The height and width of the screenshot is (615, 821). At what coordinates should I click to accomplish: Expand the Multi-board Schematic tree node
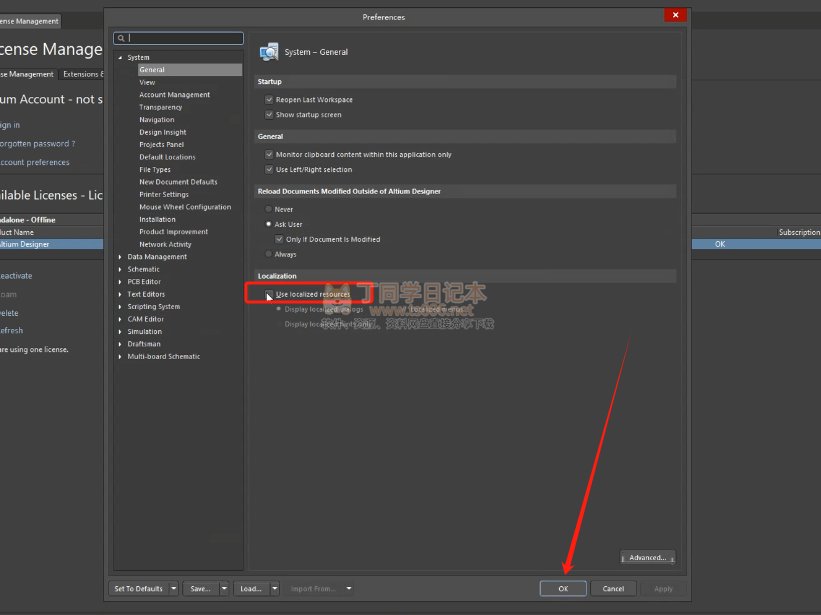click(120, 356)
